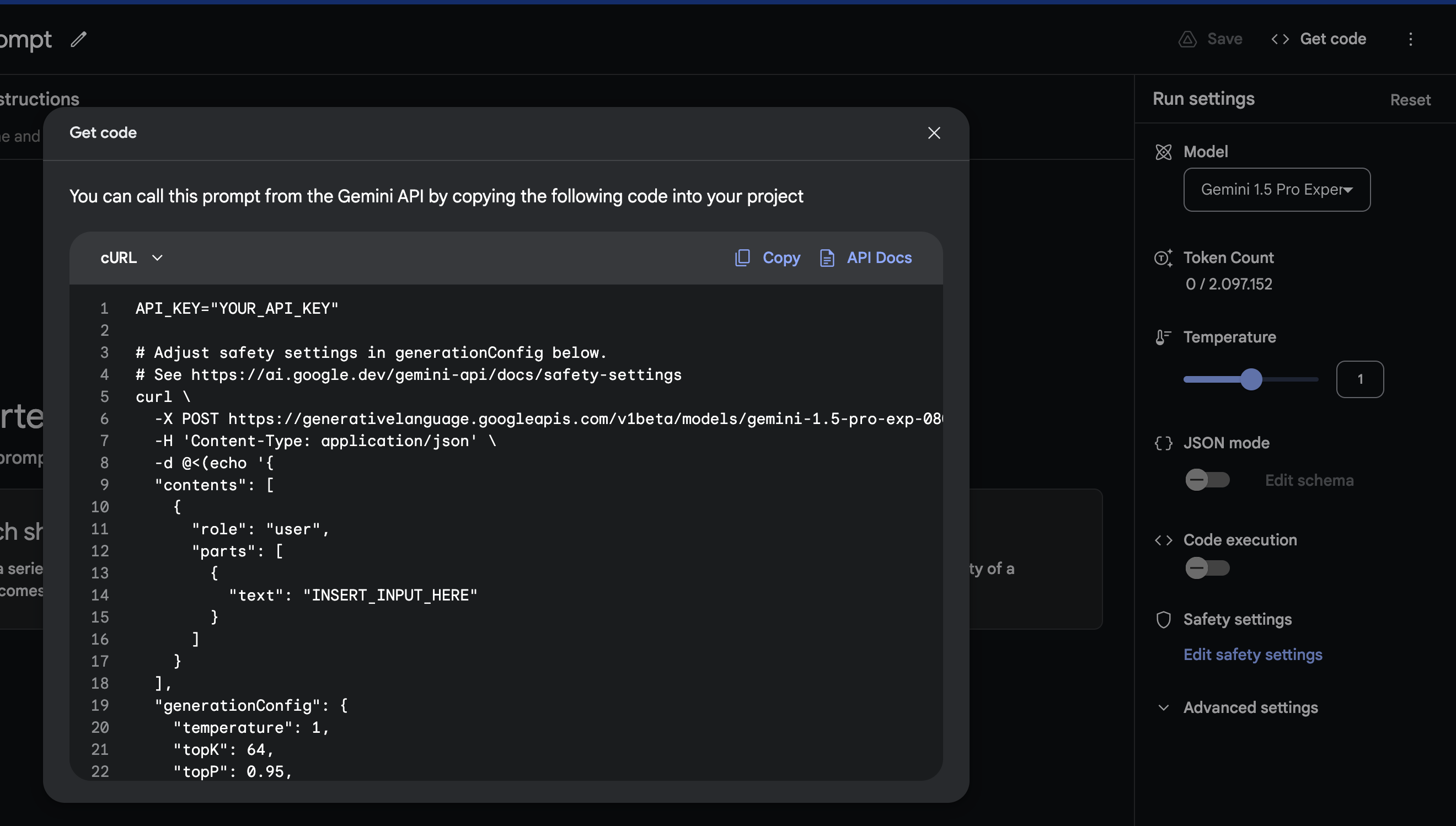Screen dimensions: 1456x826
Task: Click the Safety settings shield icon
Action: click(x=1163, y=620)
